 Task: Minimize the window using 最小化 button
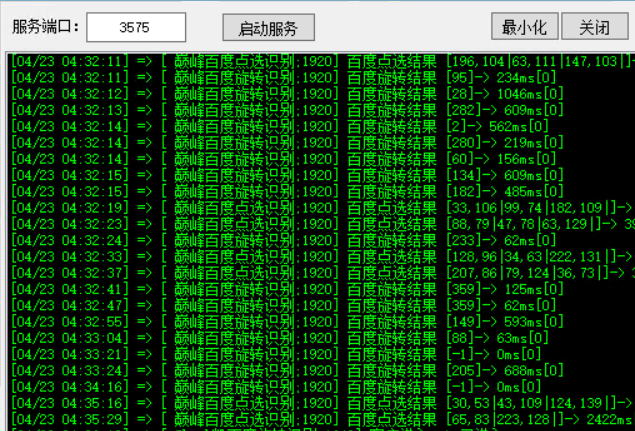pyautogui.click(x=525, y=26)
